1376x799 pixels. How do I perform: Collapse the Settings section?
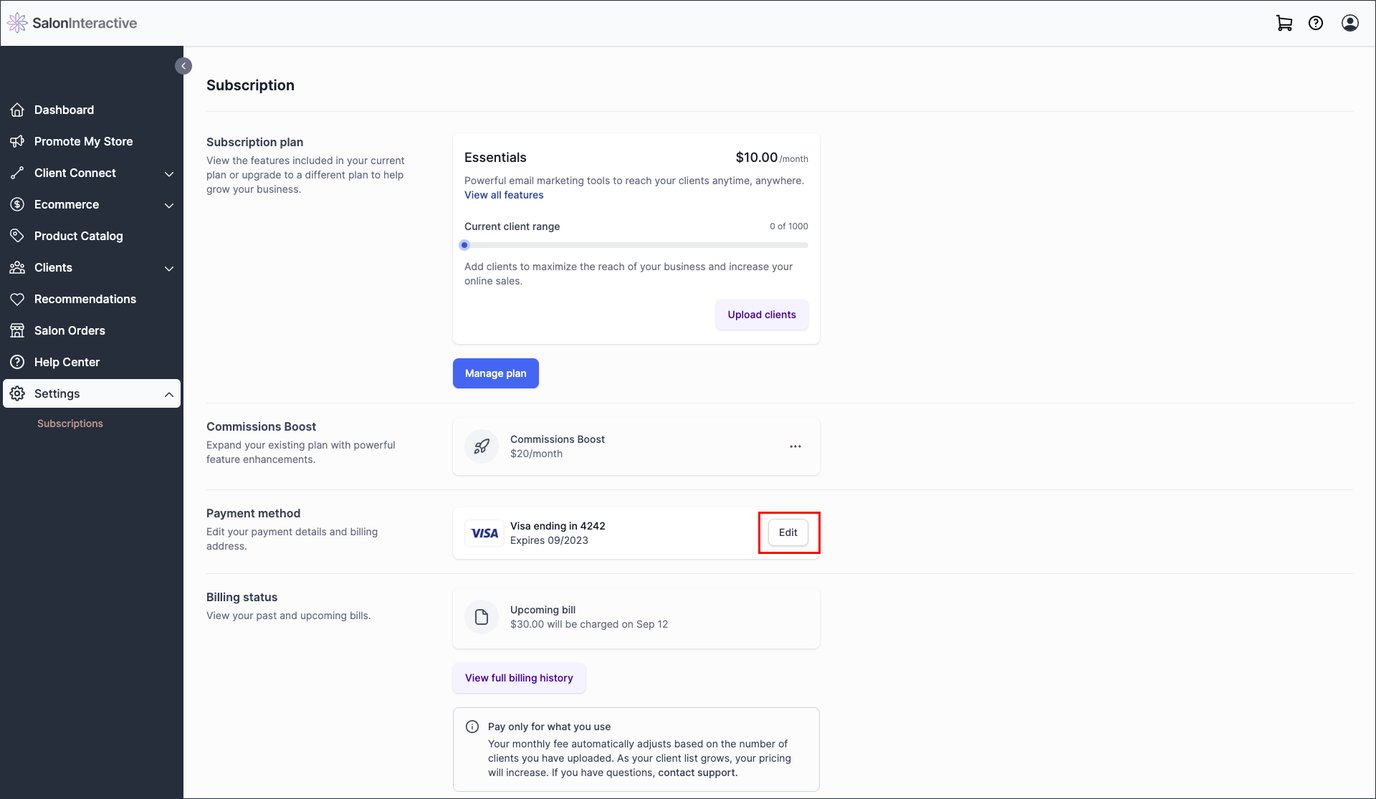[x=168, y=393]
